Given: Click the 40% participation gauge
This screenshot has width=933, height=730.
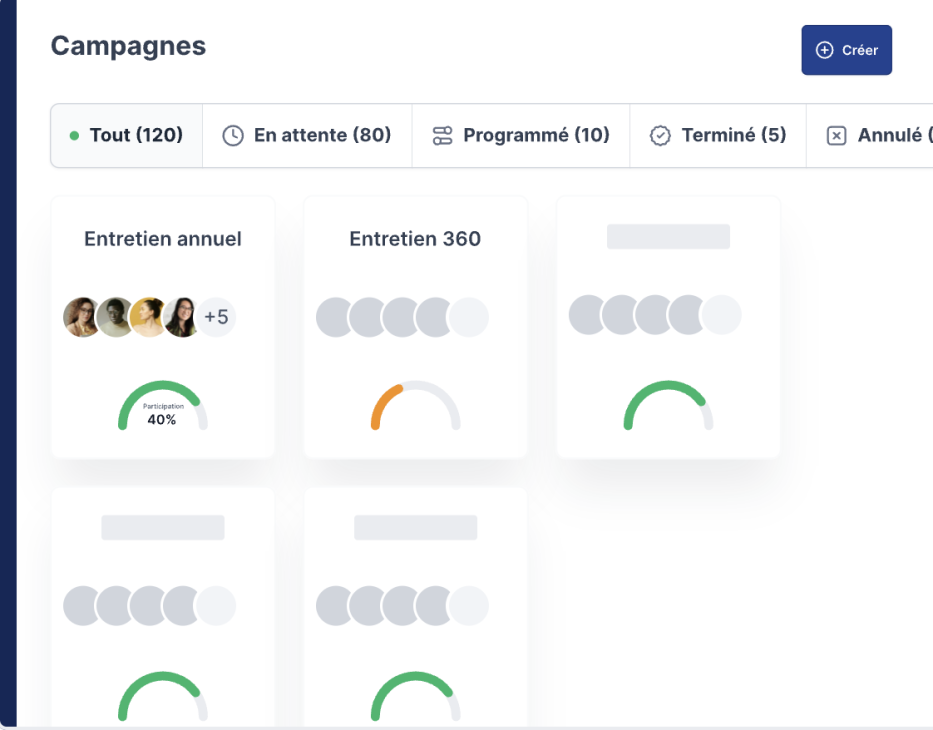Looking at the screenshot, I should tap(162, 407).
